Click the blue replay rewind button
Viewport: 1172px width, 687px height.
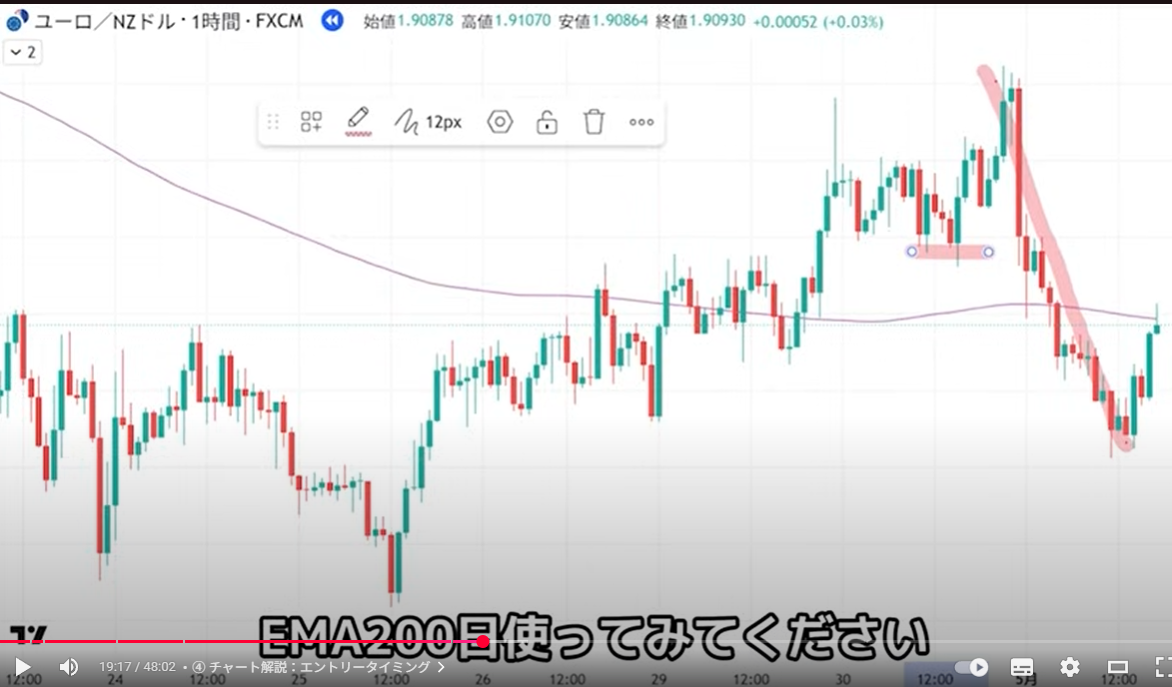pos(332,21)
